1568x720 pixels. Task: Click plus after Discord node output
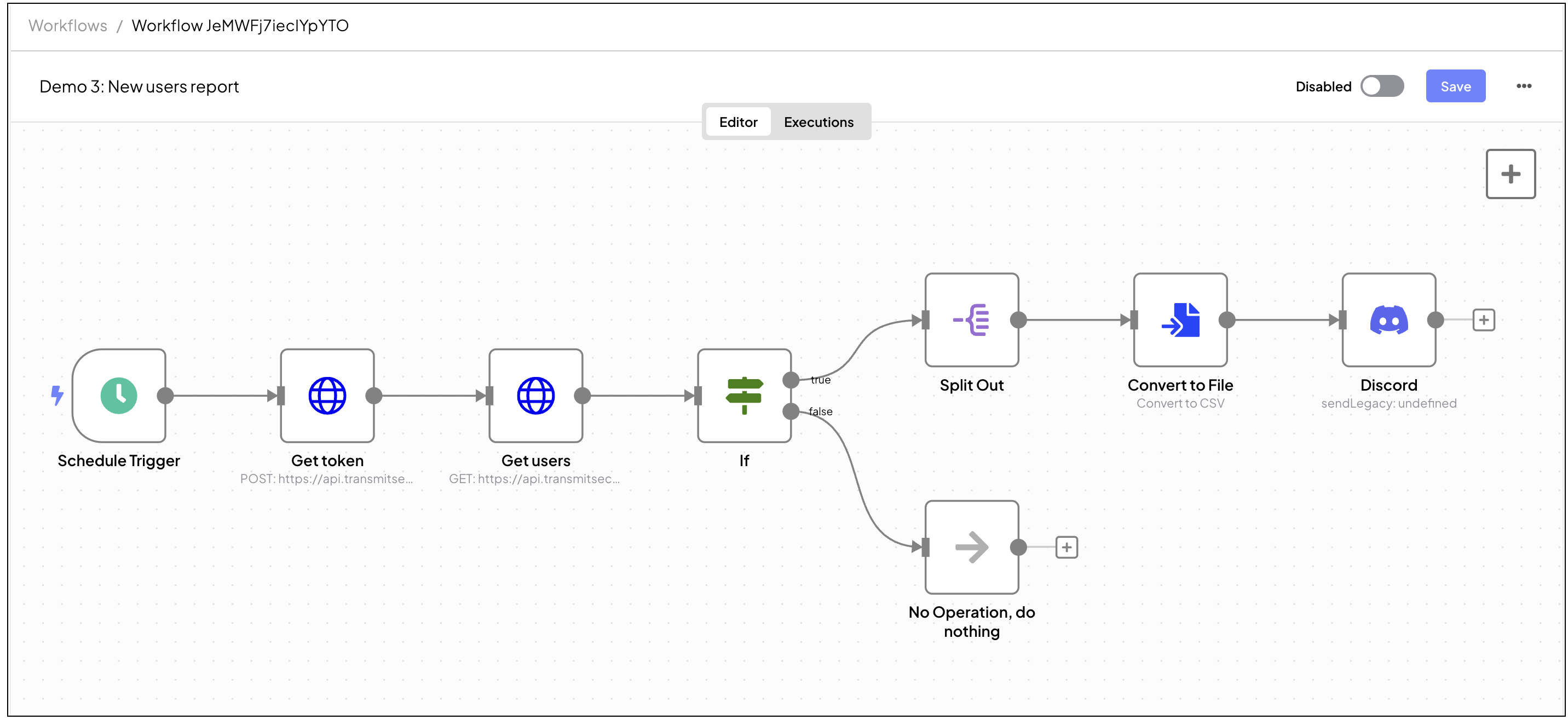1483,320
